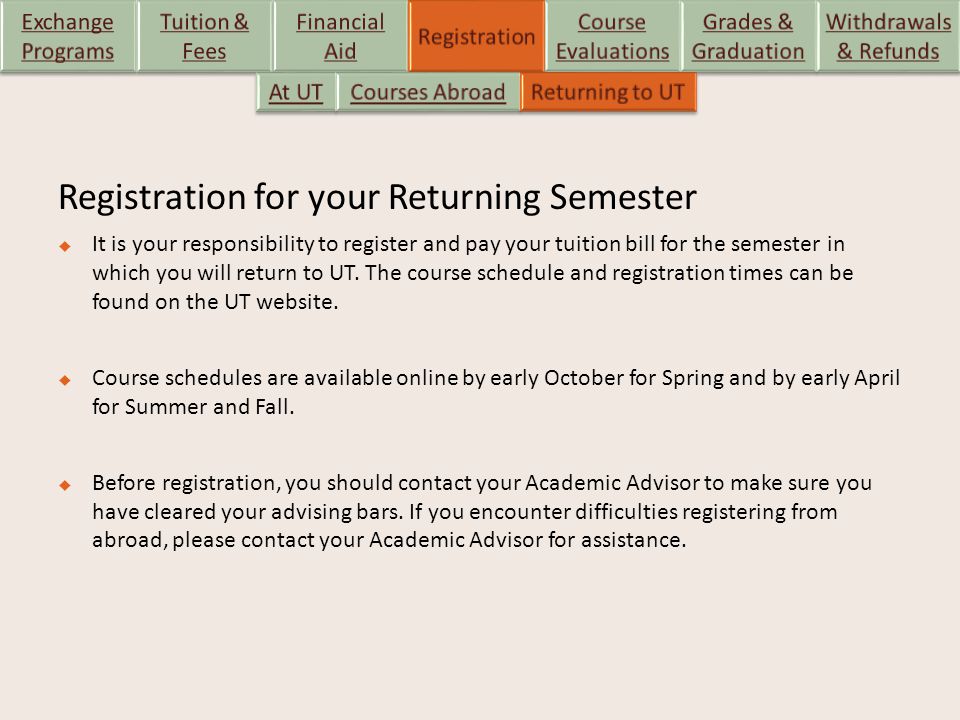
Task: Open the Exchange Programs tab
Action: click(x=68, y=36)
